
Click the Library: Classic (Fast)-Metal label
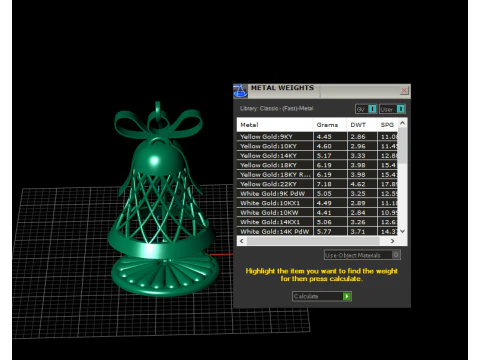276,108
